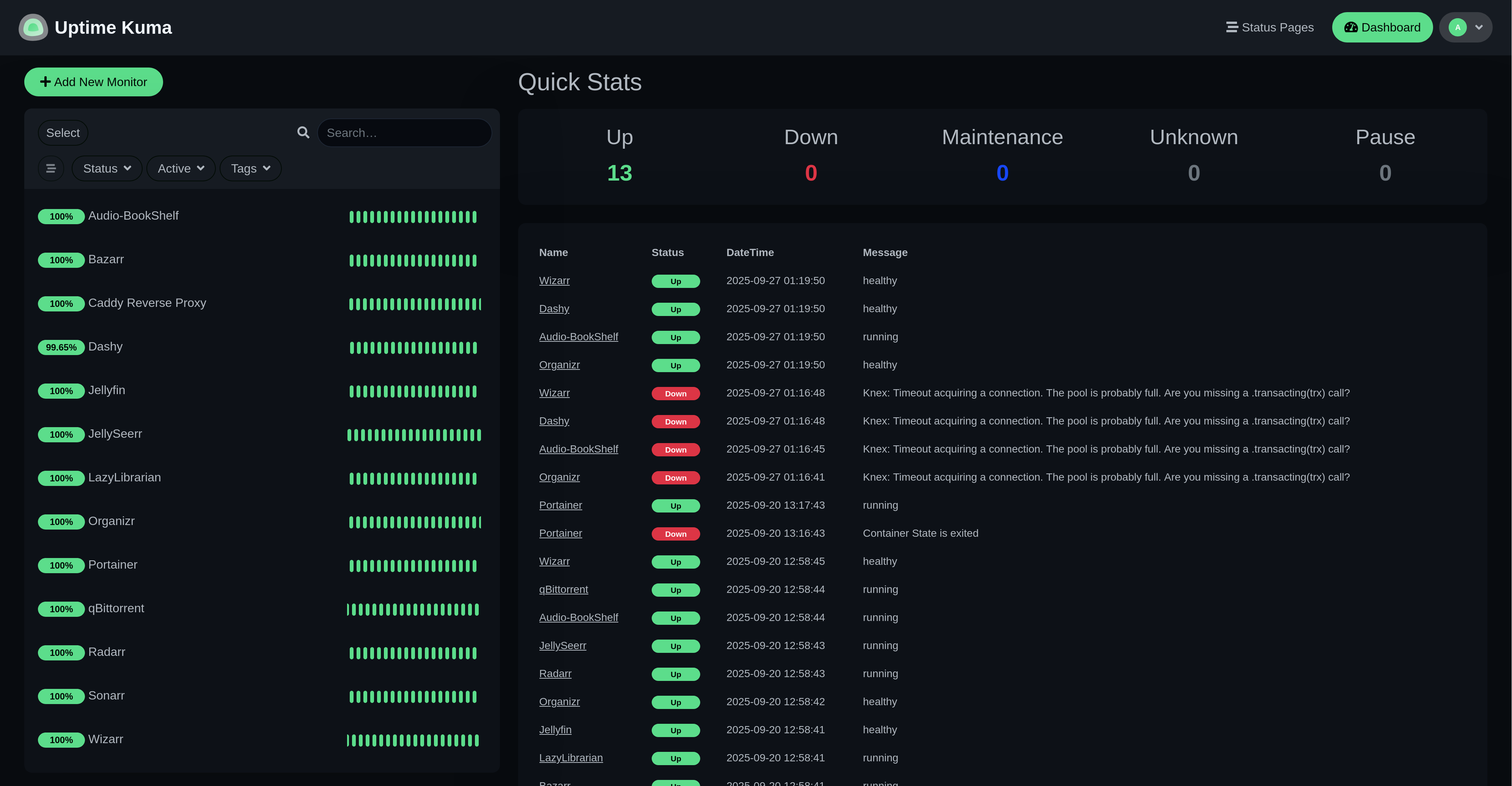Open the Dashy monitor link in the events table
The image size is (1512, 786).
553,308
